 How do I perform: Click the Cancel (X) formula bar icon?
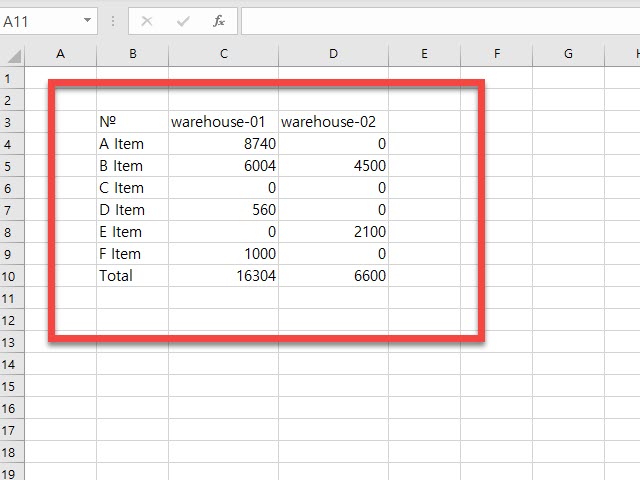(x=147, y=21)
